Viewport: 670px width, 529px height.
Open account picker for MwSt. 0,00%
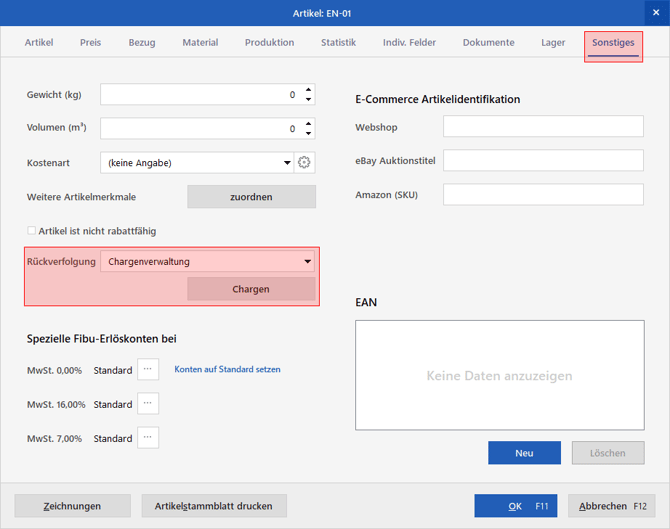(x=148, y=369)
